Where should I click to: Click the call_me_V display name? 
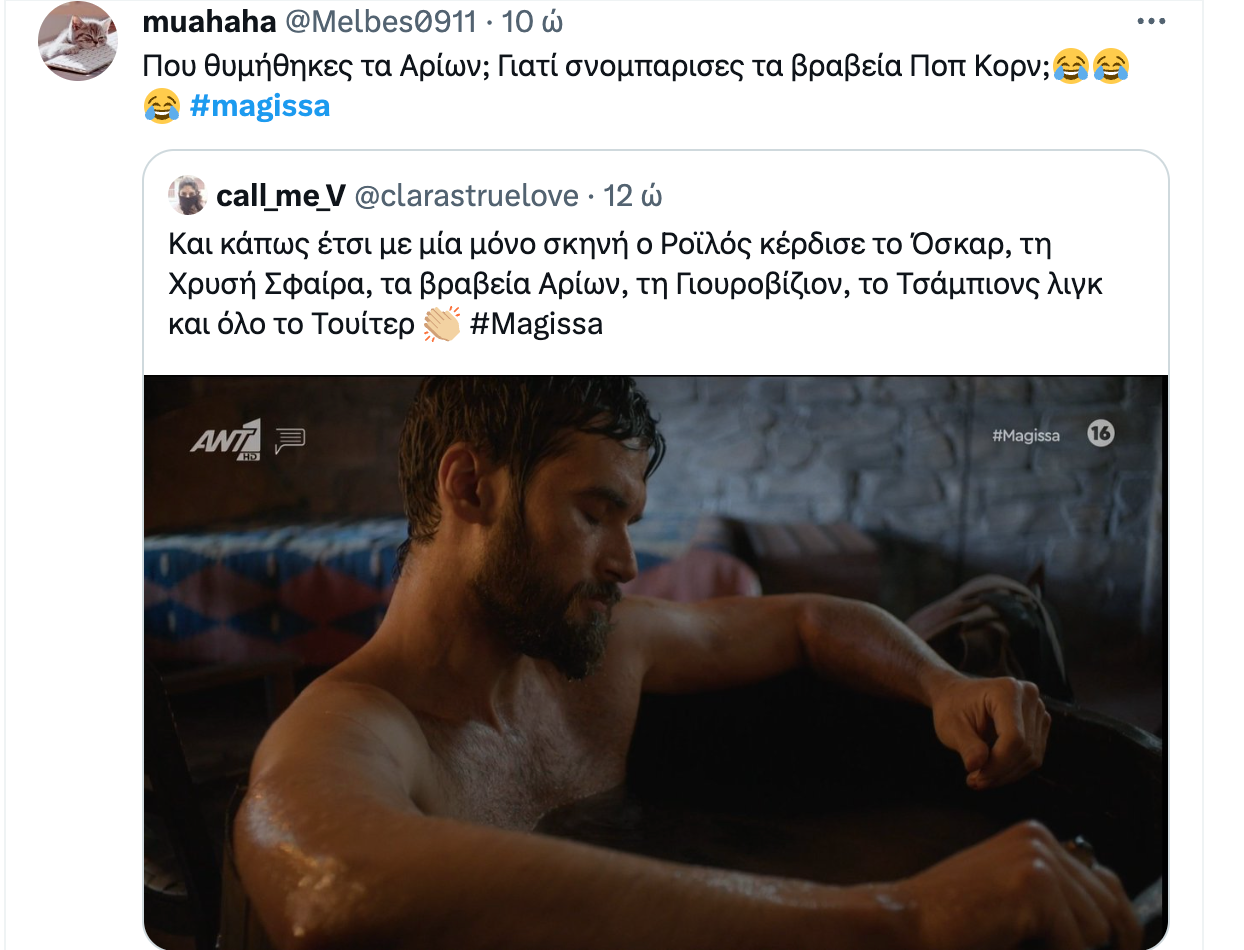[281, 196]
